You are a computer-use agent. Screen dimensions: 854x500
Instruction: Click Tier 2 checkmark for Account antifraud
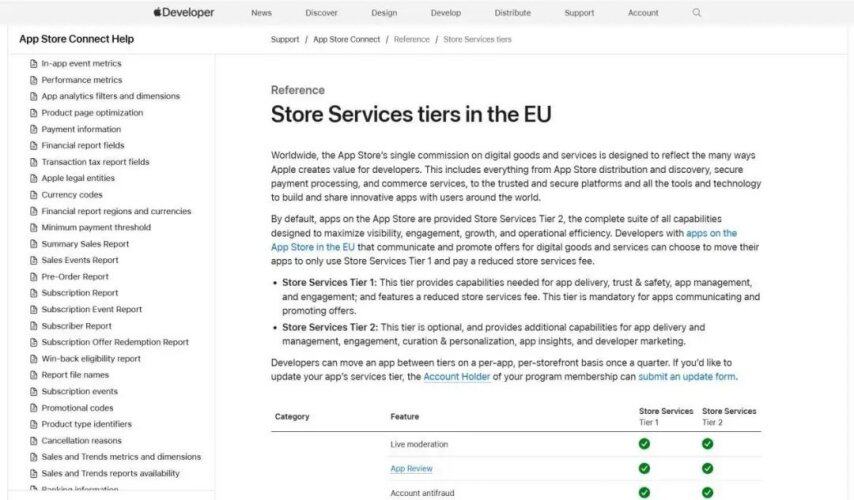707,493
